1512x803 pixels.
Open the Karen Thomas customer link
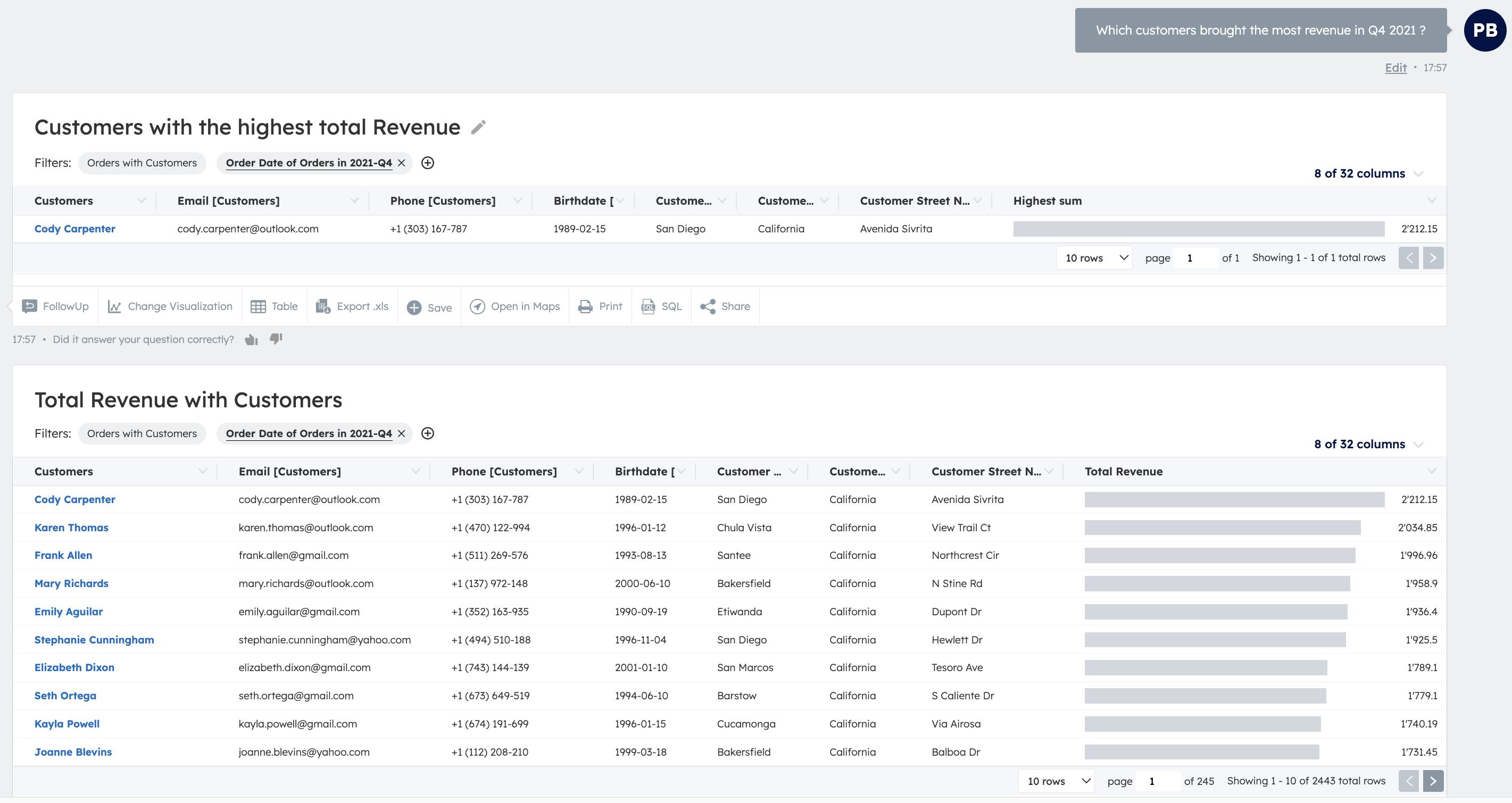pos(71,528)
